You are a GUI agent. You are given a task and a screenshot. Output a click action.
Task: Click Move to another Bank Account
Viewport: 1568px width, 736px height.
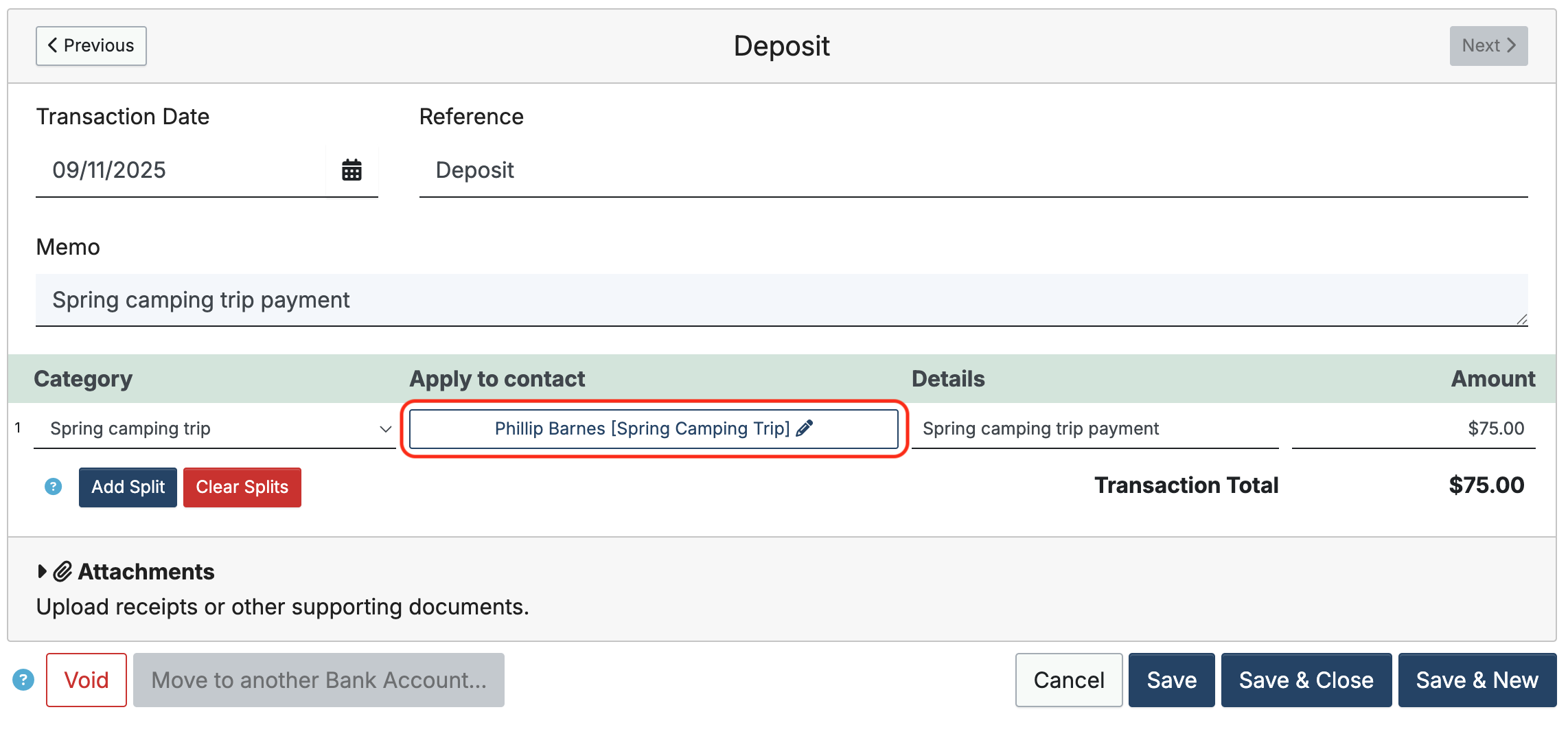pyautogui.click(x=319, y=680)
